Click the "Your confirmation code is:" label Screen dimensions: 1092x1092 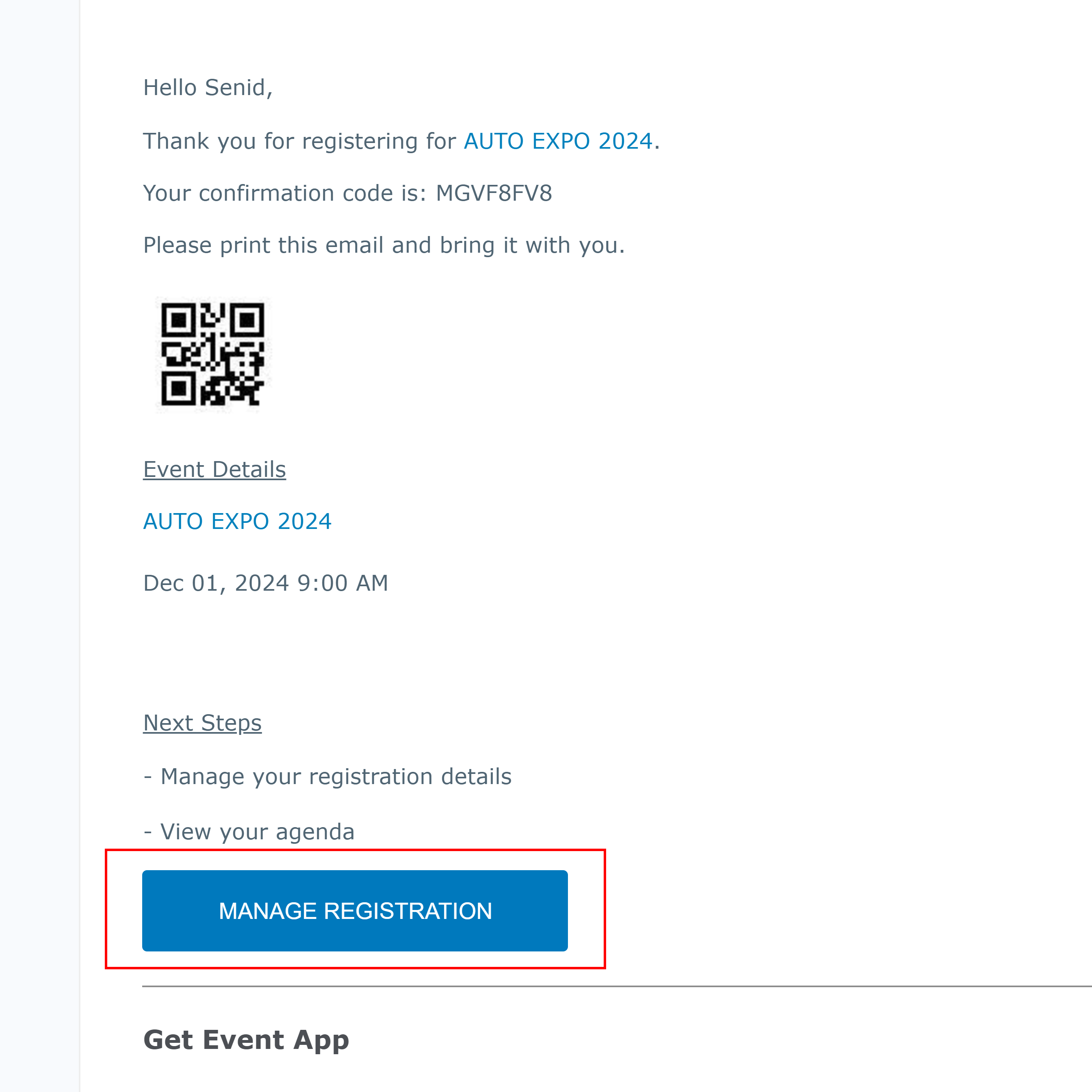coord(285,193)
